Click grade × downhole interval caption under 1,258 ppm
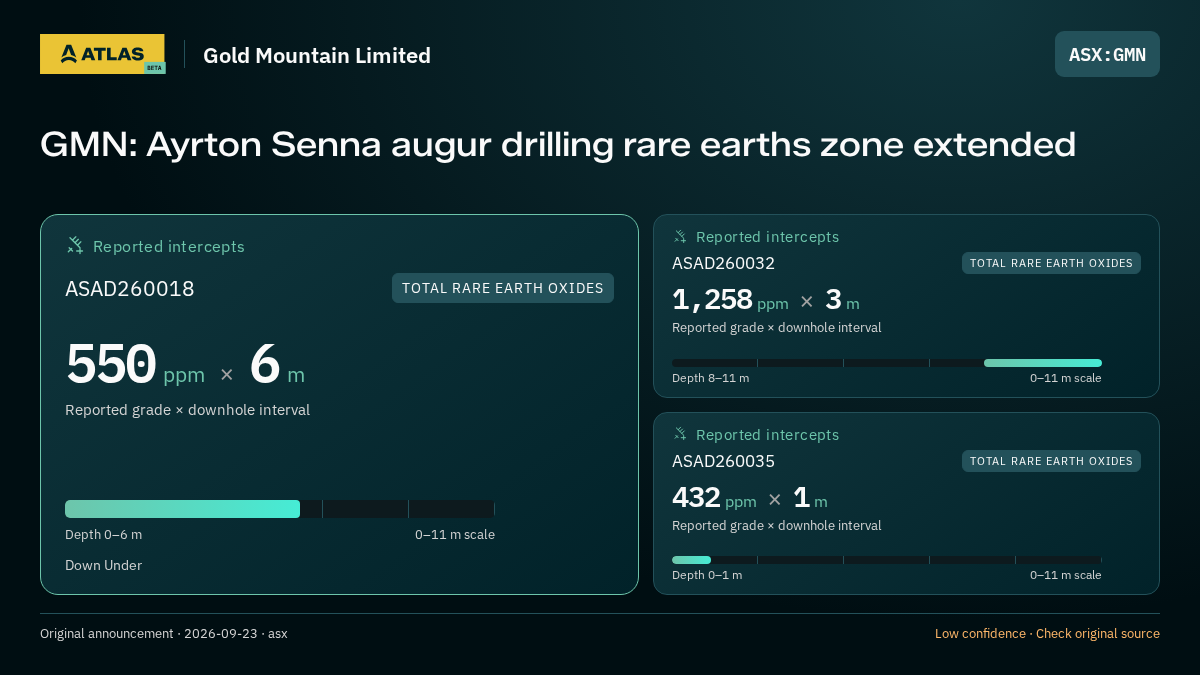Viewport: 1200px width, 675px height. 777,327
